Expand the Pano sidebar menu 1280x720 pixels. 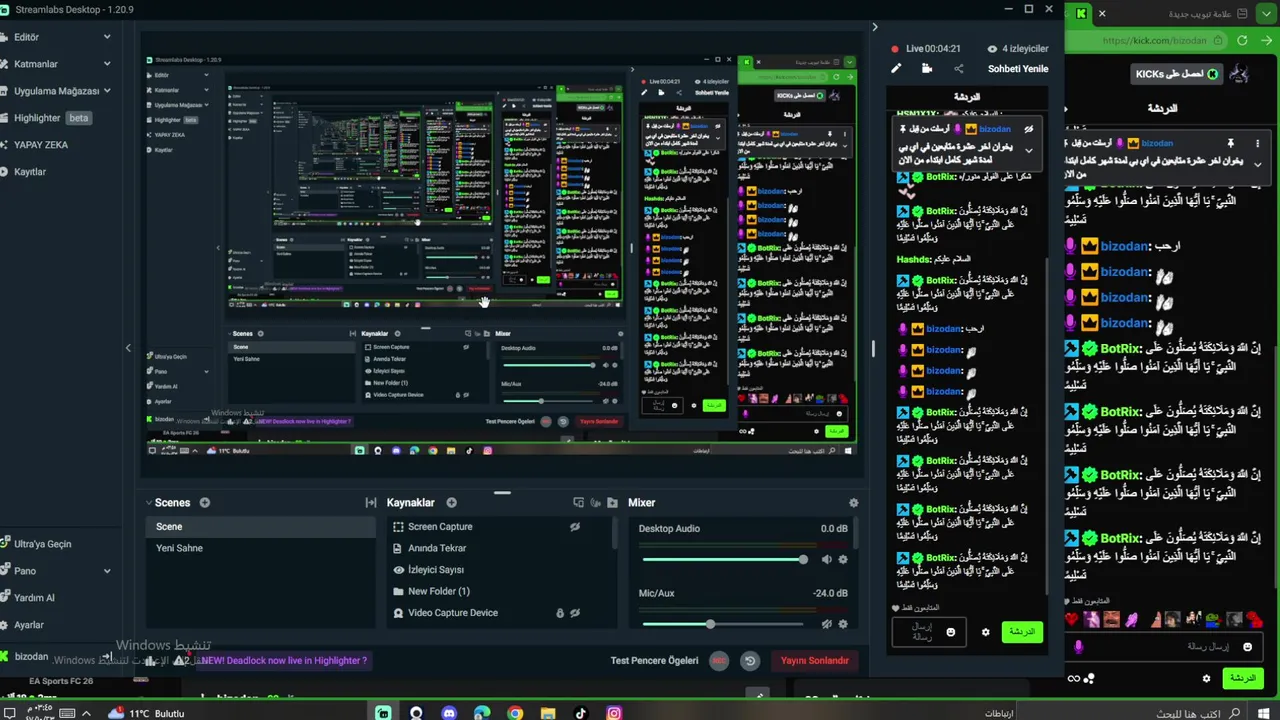pyautogui.click(x=107, y=571)
